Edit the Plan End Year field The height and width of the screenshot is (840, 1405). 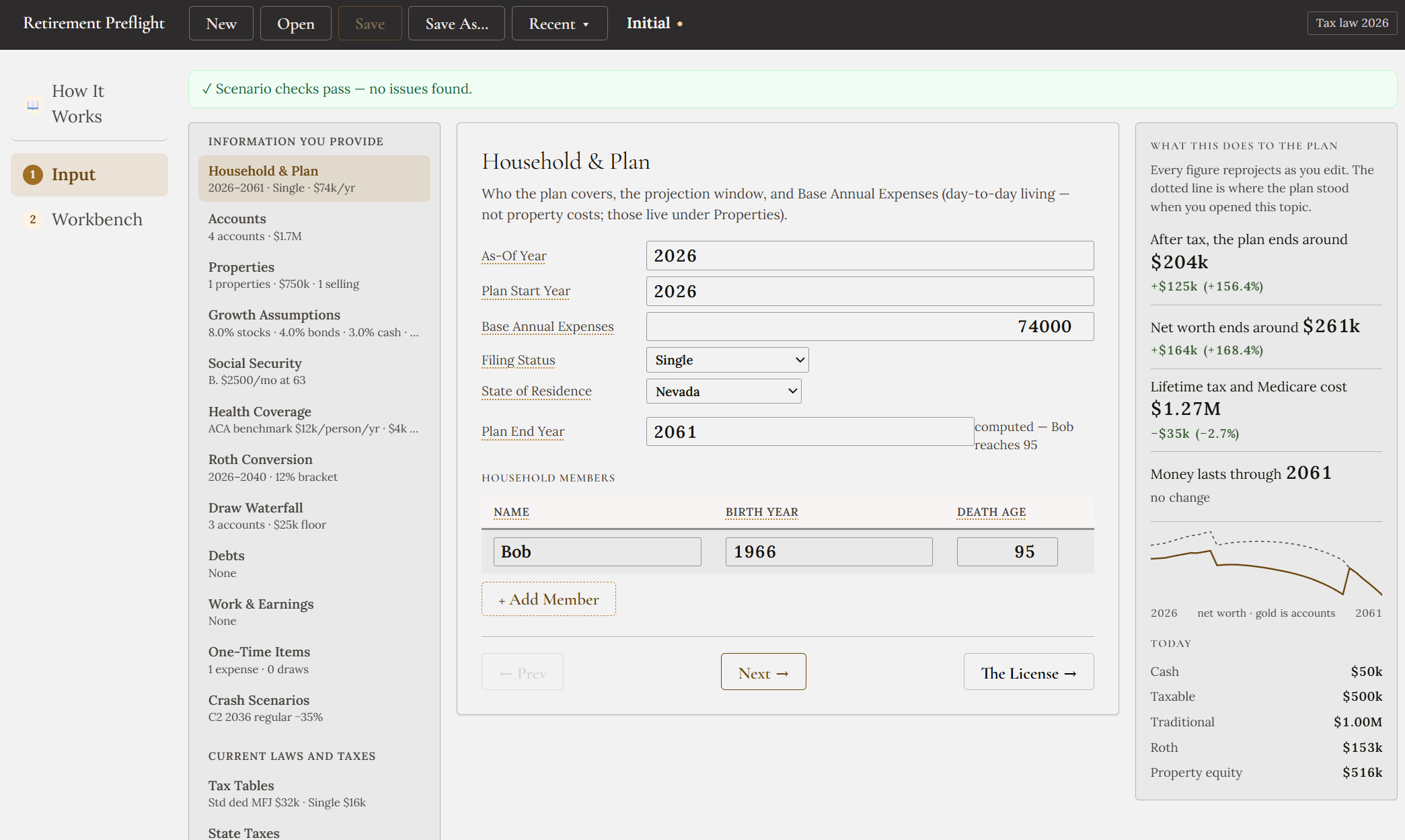tap(810, 432)
